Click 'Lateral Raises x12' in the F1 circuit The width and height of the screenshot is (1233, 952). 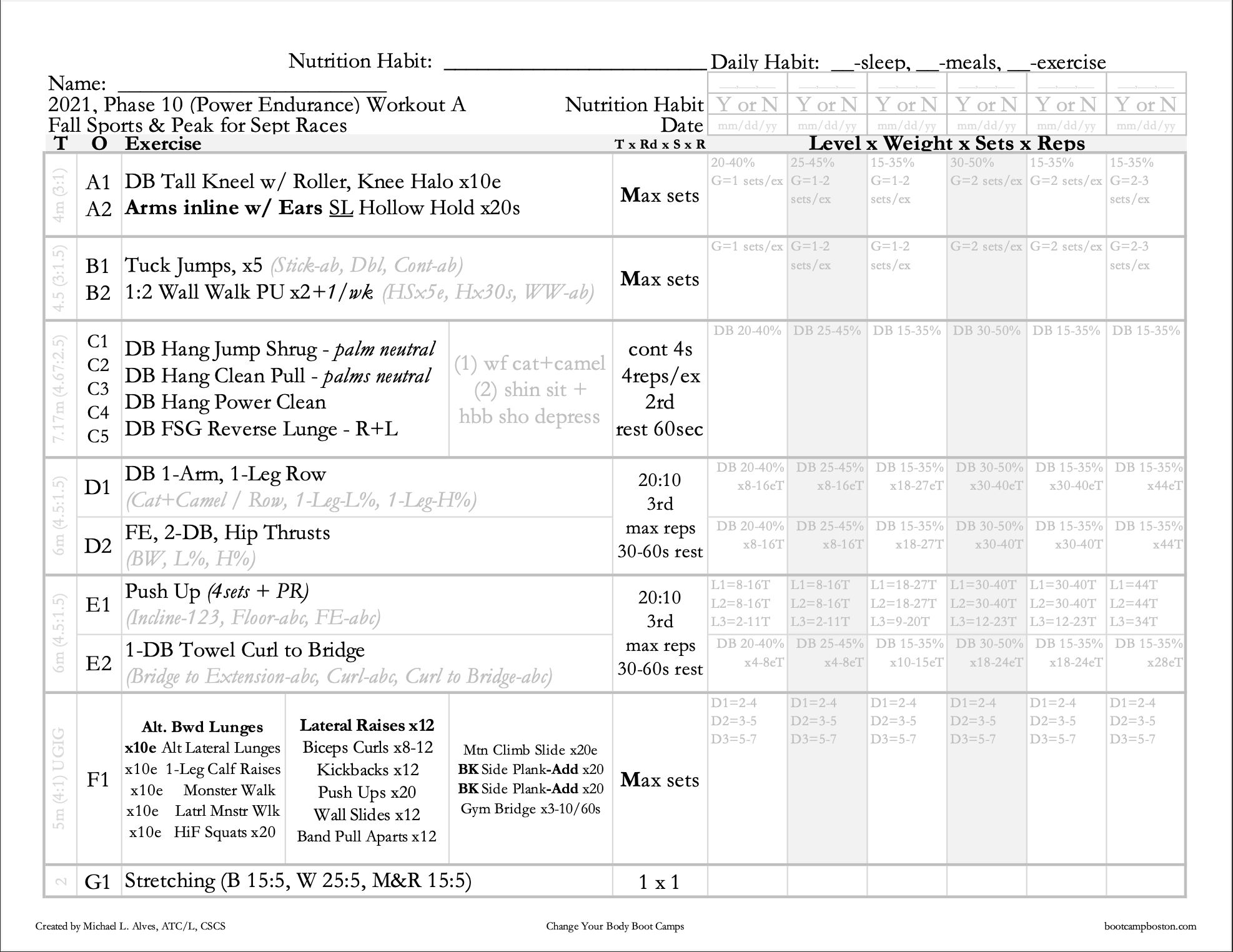coord(367,725)
